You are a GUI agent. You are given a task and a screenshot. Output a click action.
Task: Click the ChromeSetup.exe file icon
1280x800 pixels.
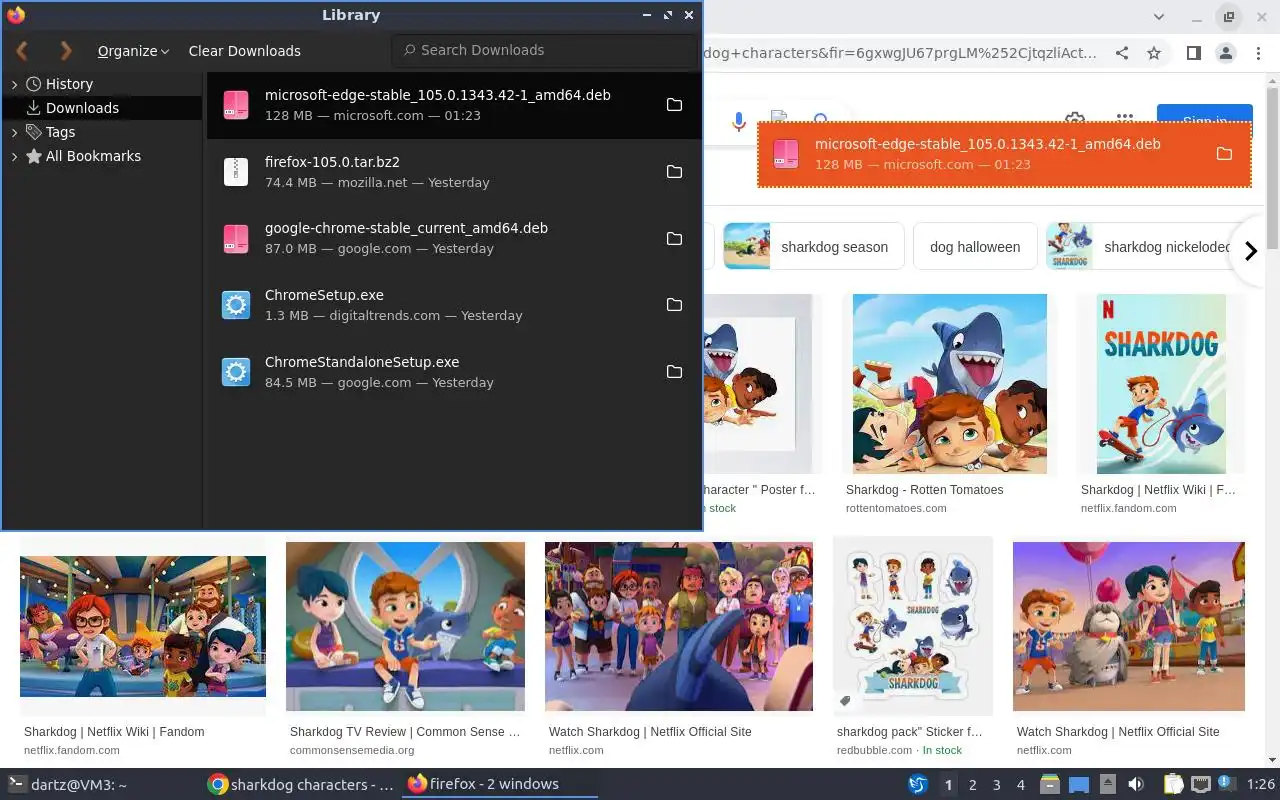tap(236, 305)
